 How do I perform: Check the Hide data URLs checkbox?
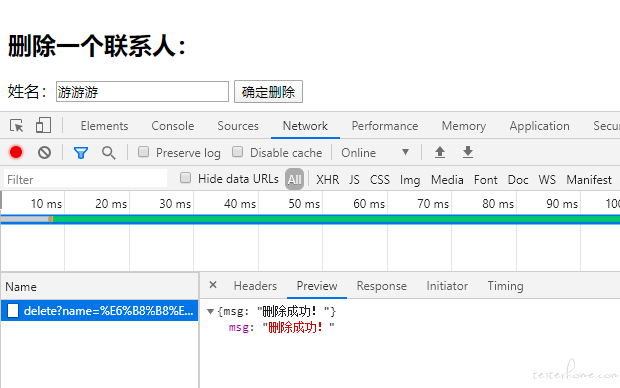pyautogui.click(x=185, y=178)
